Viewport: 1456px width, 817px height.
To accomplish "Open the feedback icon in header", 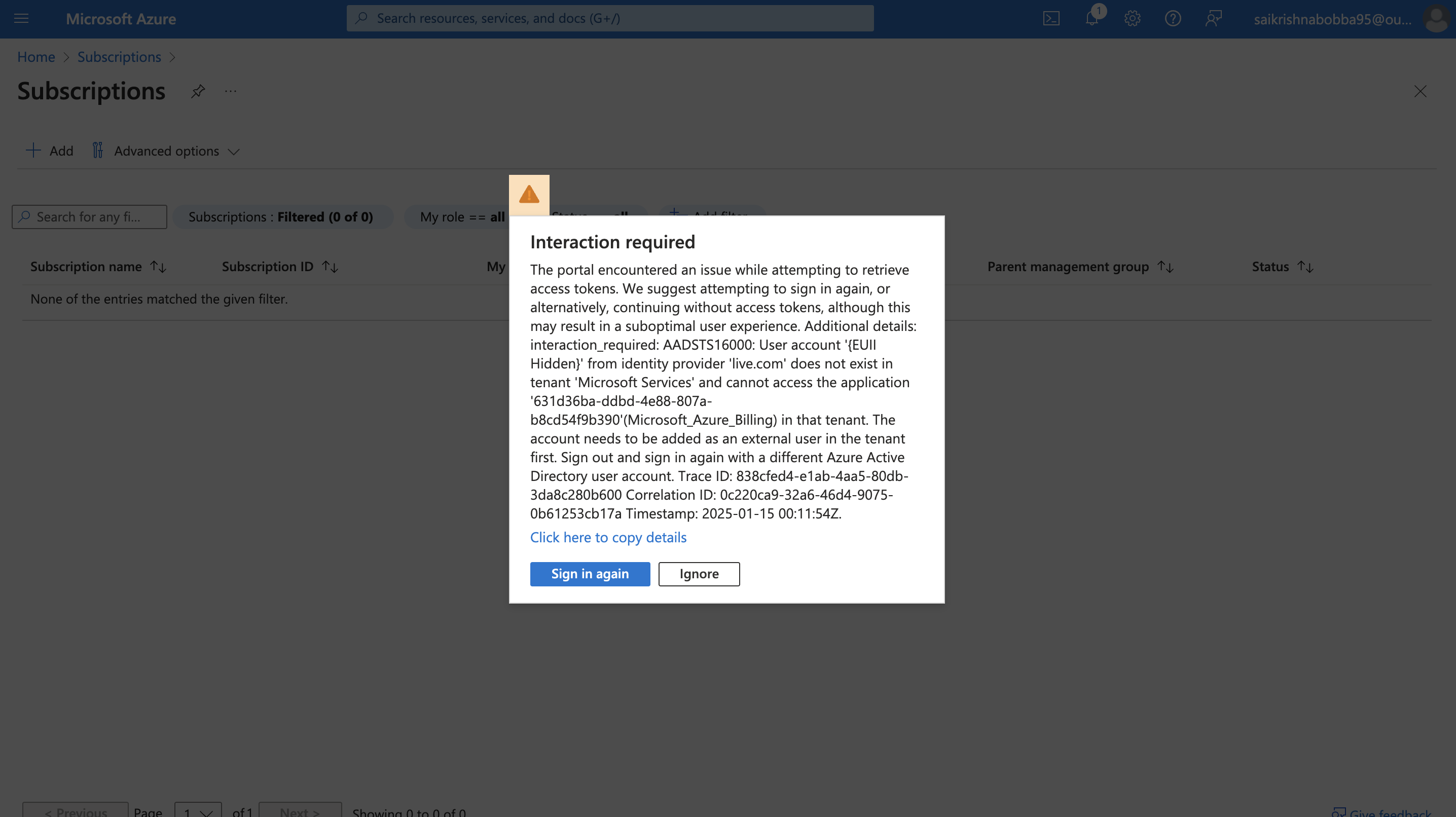I will (x=1214, y=19).
